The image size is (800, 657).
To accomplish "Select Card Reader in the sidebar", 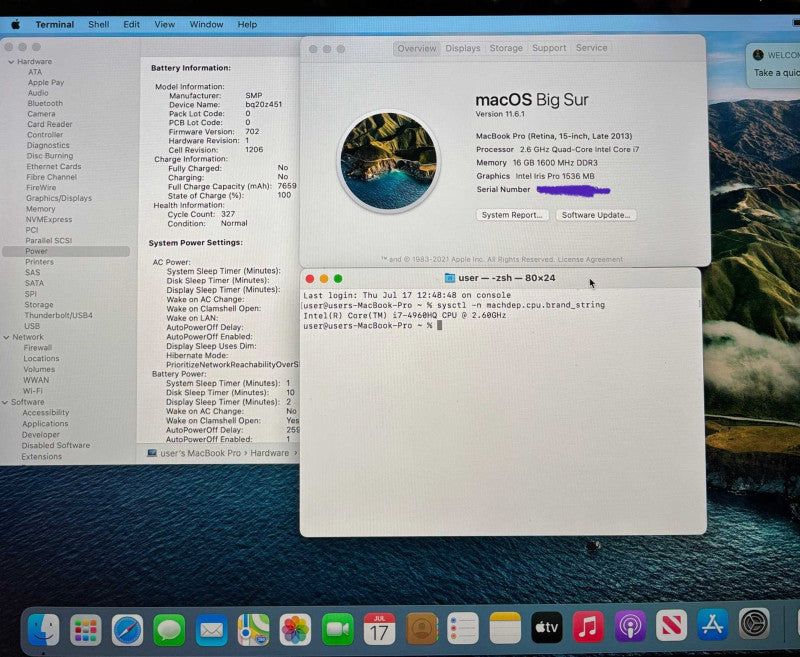I will point(49,124).
